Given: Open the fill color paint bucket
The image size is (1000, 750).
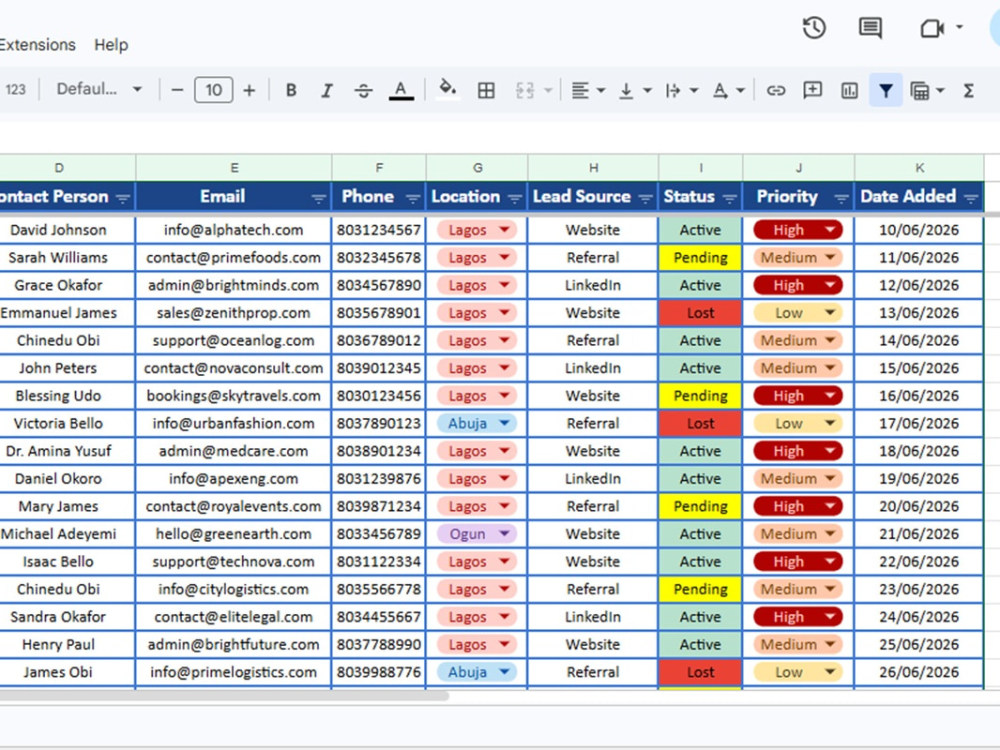Looking at the screenshot, I should (448, 89).
